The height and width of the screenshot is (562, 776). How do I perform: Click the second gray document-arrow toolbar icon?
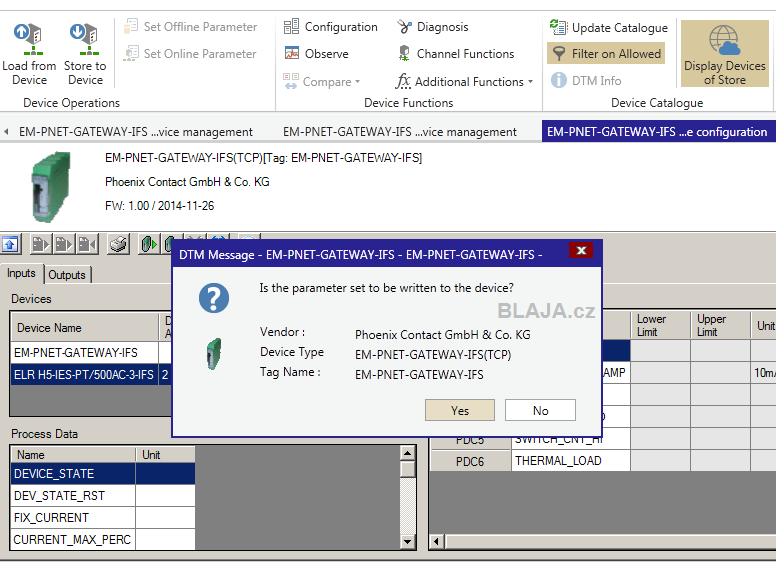[63, 244]
